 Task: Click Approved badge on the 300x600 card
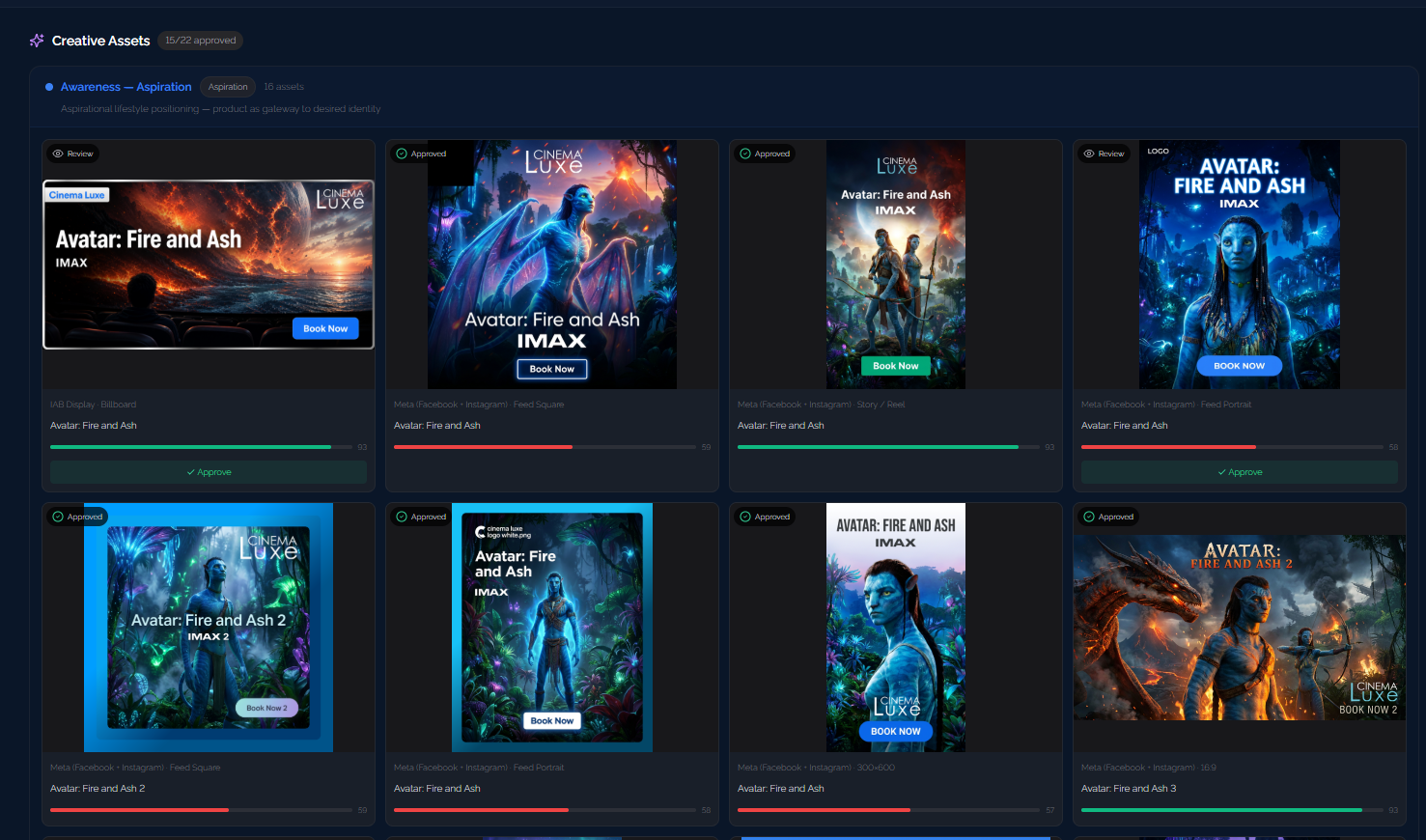[x=765, y=517]
